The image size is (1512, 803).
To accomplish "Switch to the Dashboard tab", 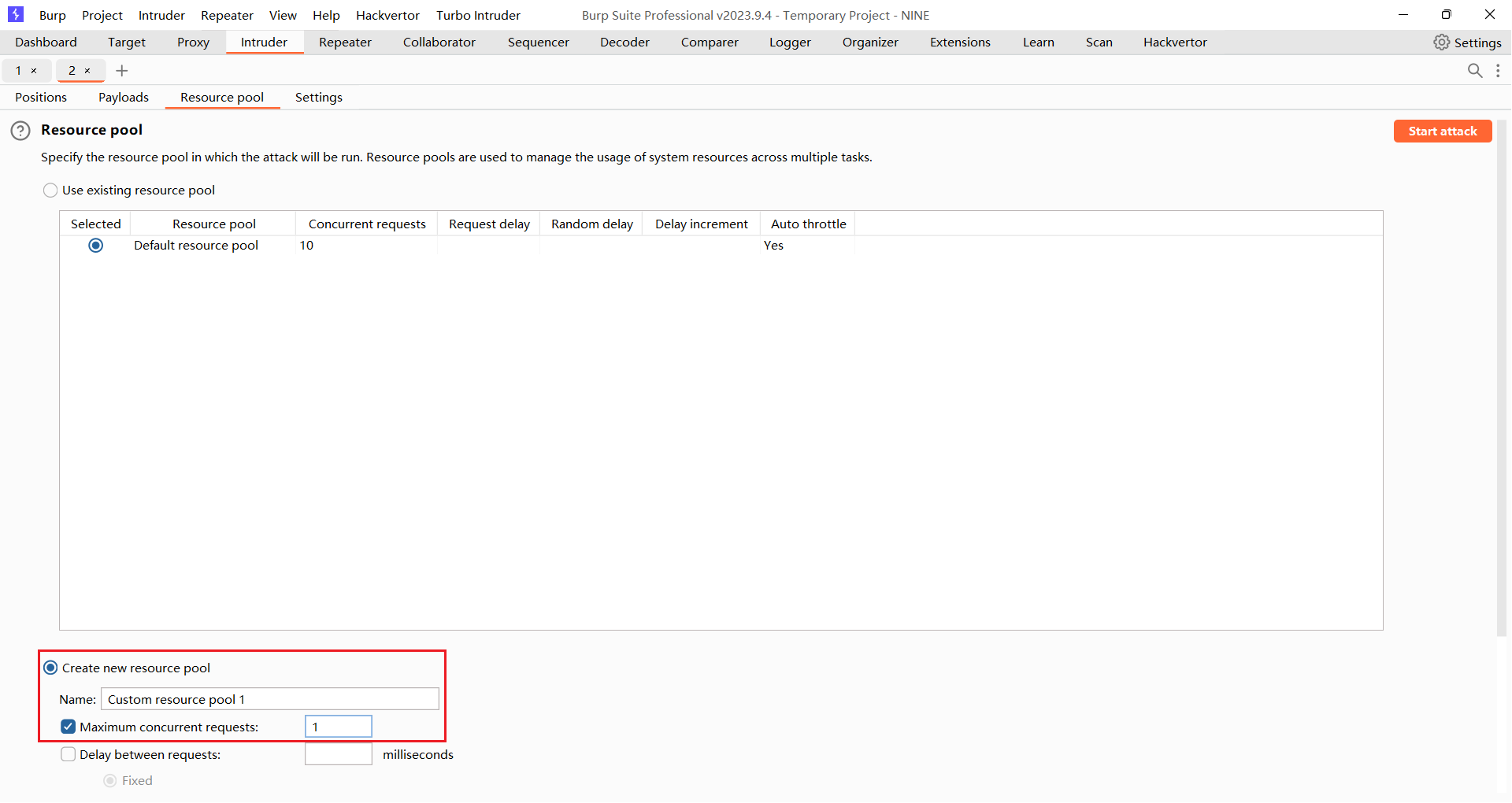I will coord(46,43).
